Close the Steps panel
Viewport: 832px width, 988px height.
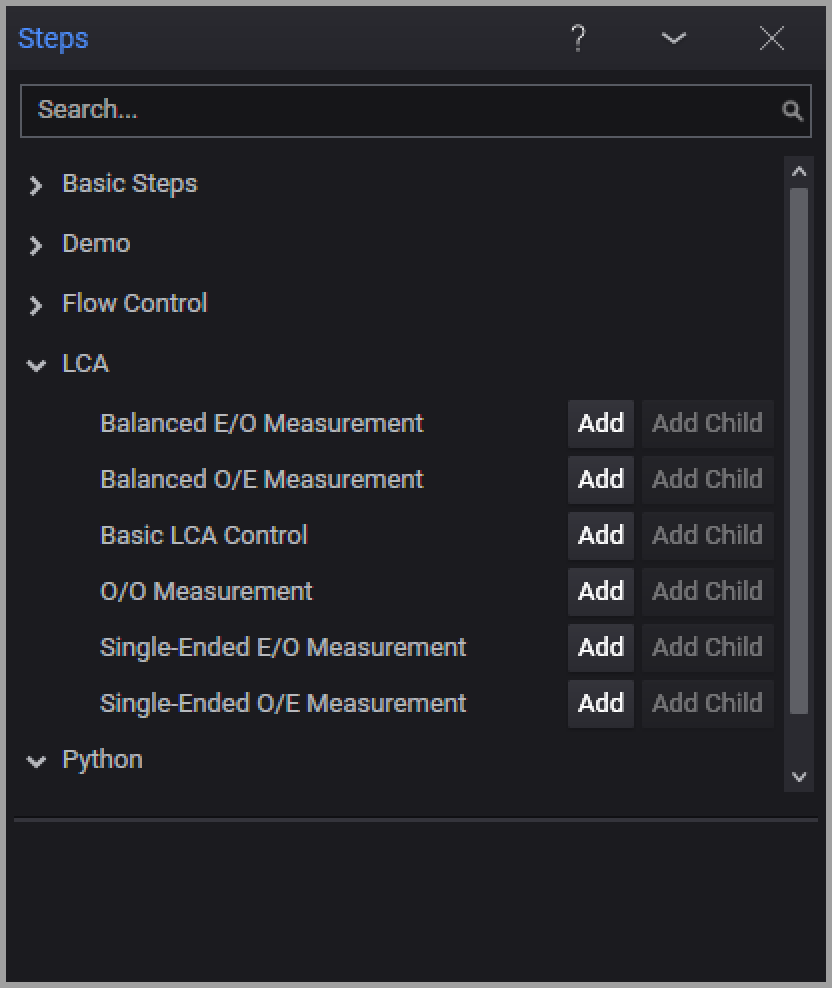tap(771, 39)
